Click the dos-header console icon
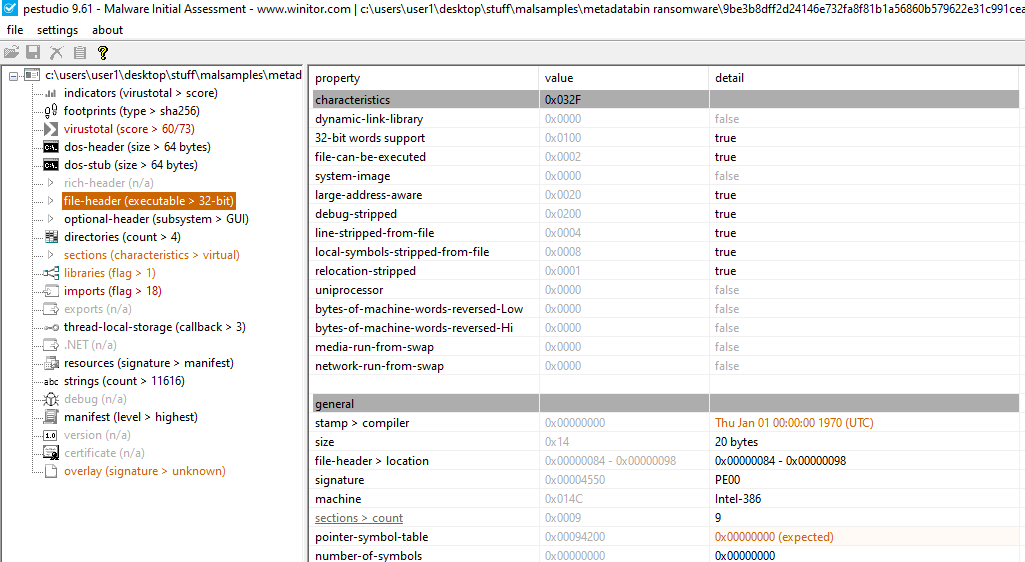1025x562 pixels. point(51,147)
